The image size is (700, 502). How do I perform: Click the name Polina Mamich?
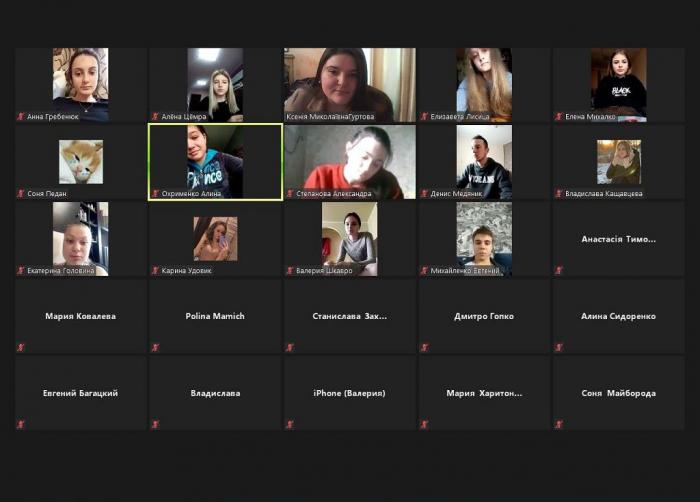tap(215, 316)
